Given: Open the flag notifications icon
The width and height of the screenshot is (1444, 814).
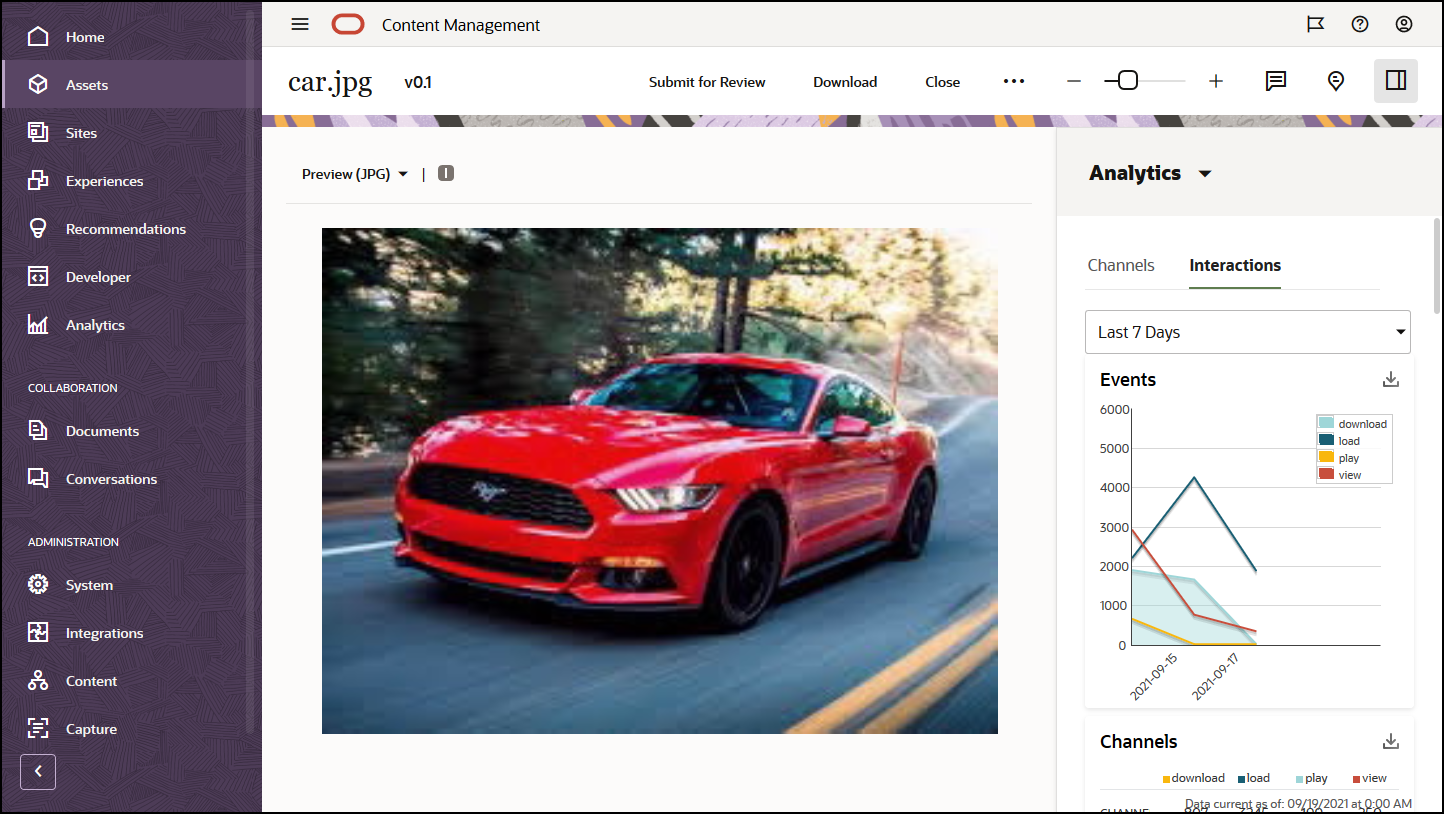Looking at the screenshot, I should [1316, 25].
